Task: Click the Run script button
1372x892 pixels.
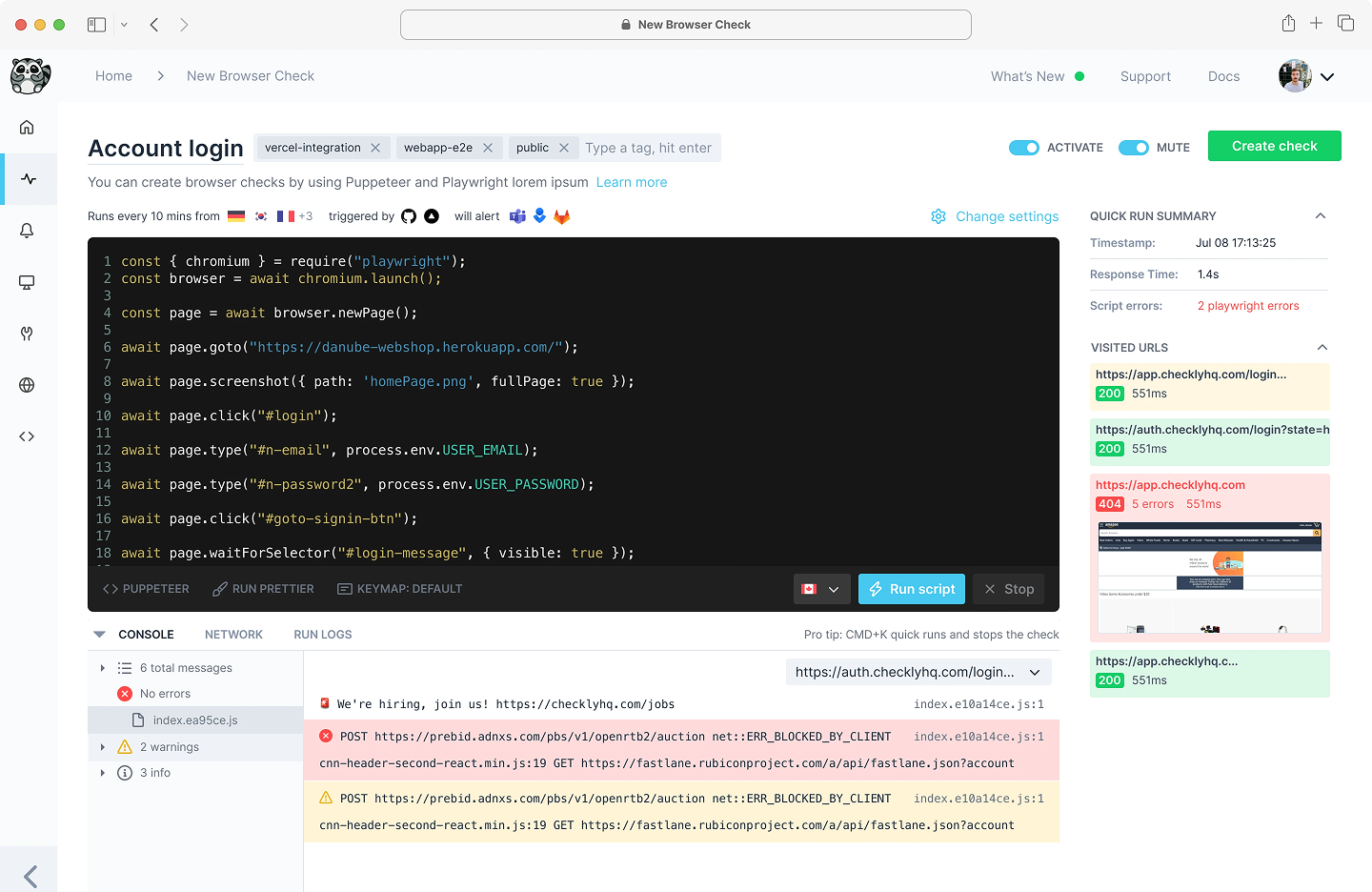Action: click(x=912, y=589)
